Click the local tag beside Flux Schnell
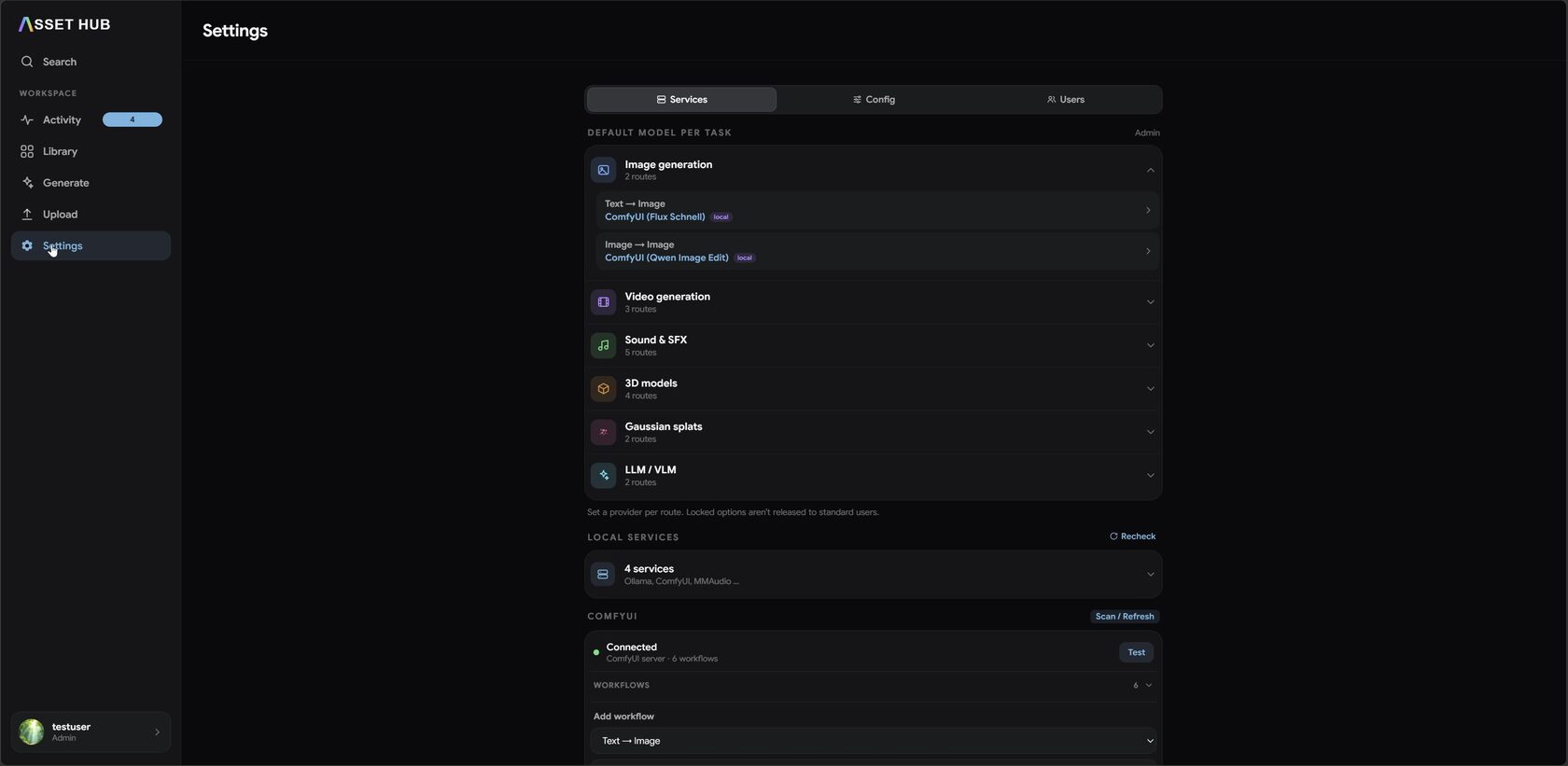This screenshot has height=766, width=1568. [721, 217]
